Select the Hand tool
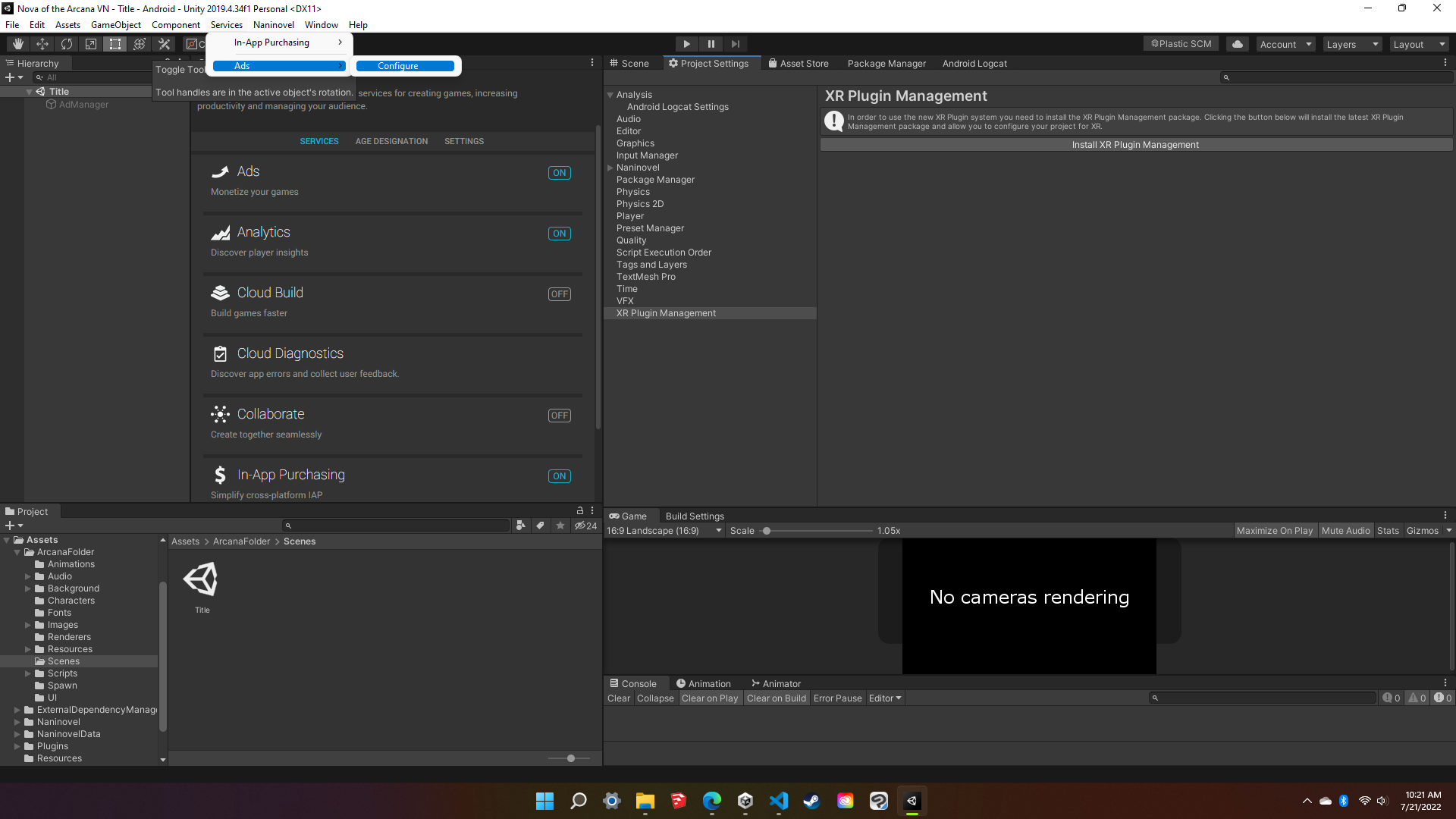Image resolution: width=1456 pixels, height=819 pixels. point(18,44)
